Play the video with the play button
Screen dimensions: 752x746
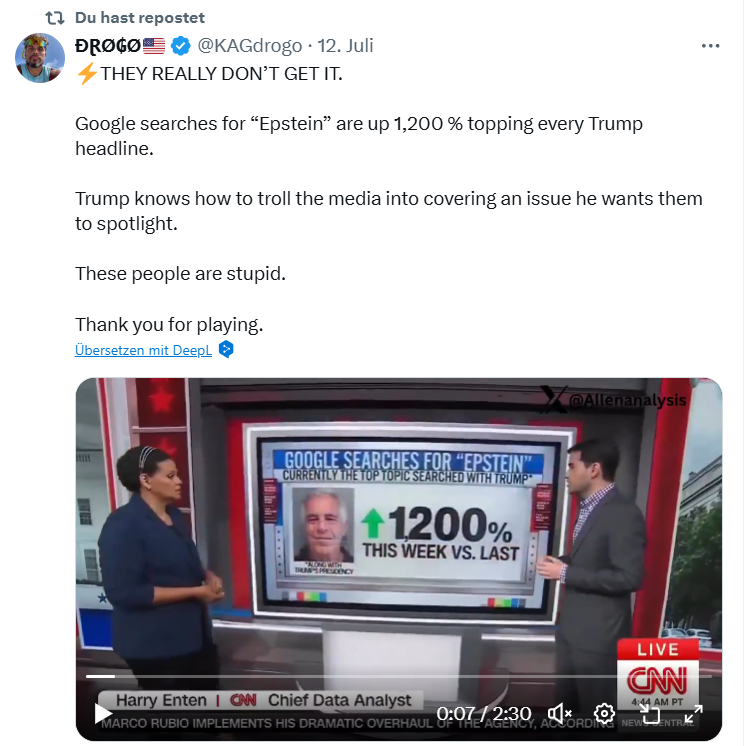pos(102,713)
